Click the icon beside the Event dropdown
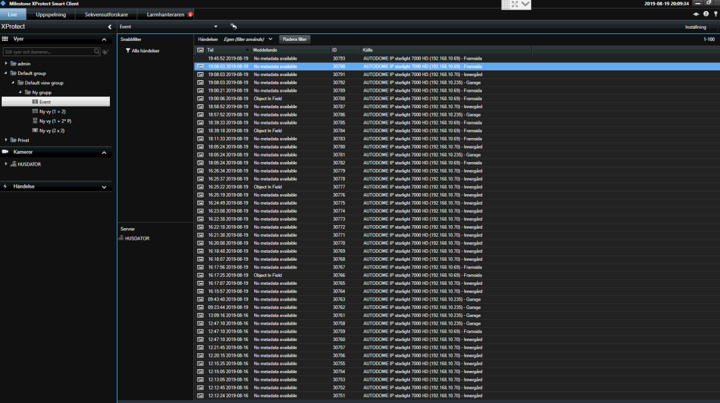720x403 pixels. 233,27
